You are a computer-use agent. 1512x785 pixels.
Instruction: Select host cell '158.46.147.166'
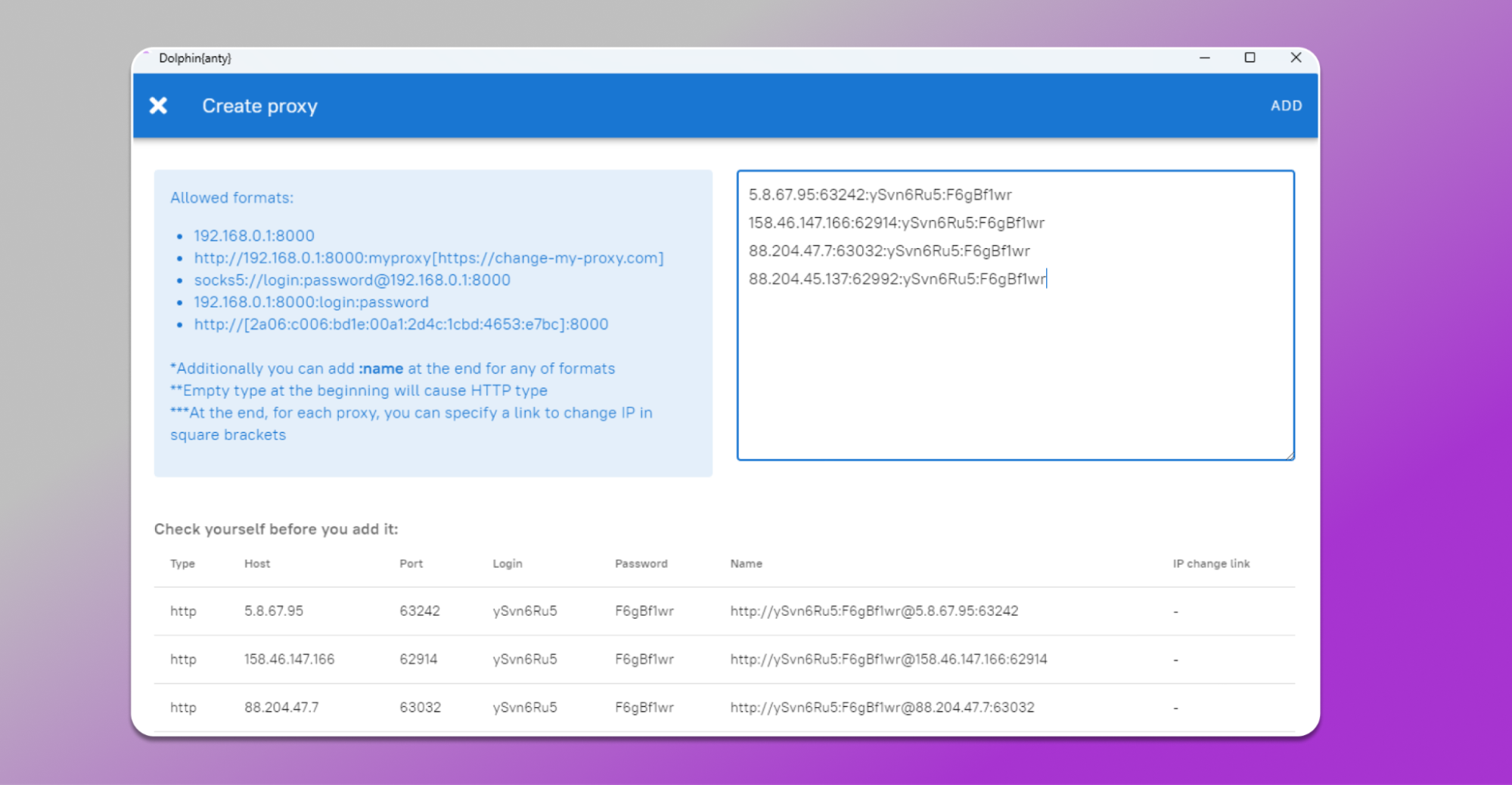tap(289, 659)
